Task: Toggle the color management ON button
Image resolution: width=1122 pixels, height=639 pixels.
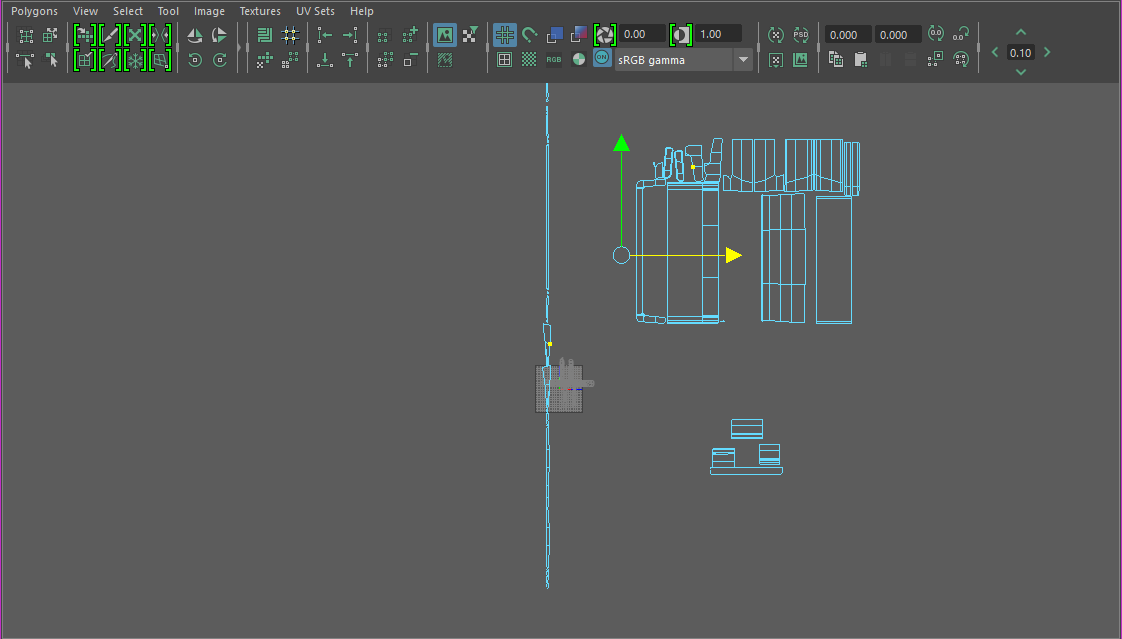Action: (601, 59)
